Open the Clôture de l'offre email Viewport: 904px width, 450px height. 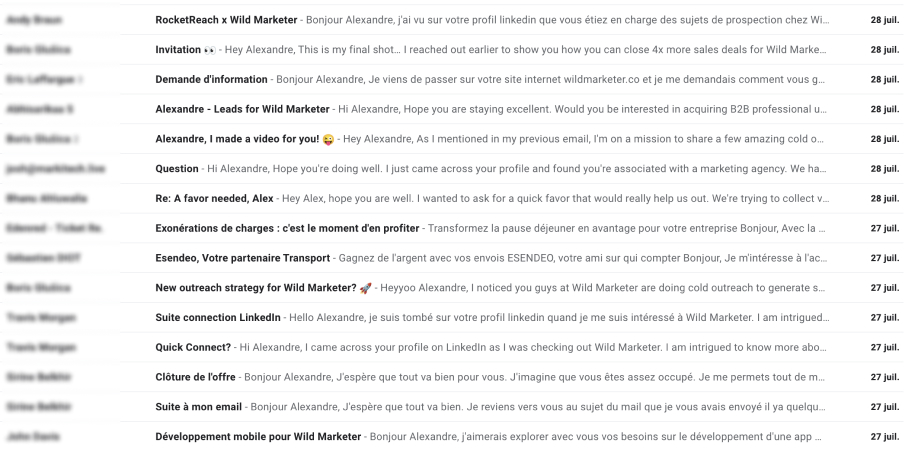[x=452, y=377]
